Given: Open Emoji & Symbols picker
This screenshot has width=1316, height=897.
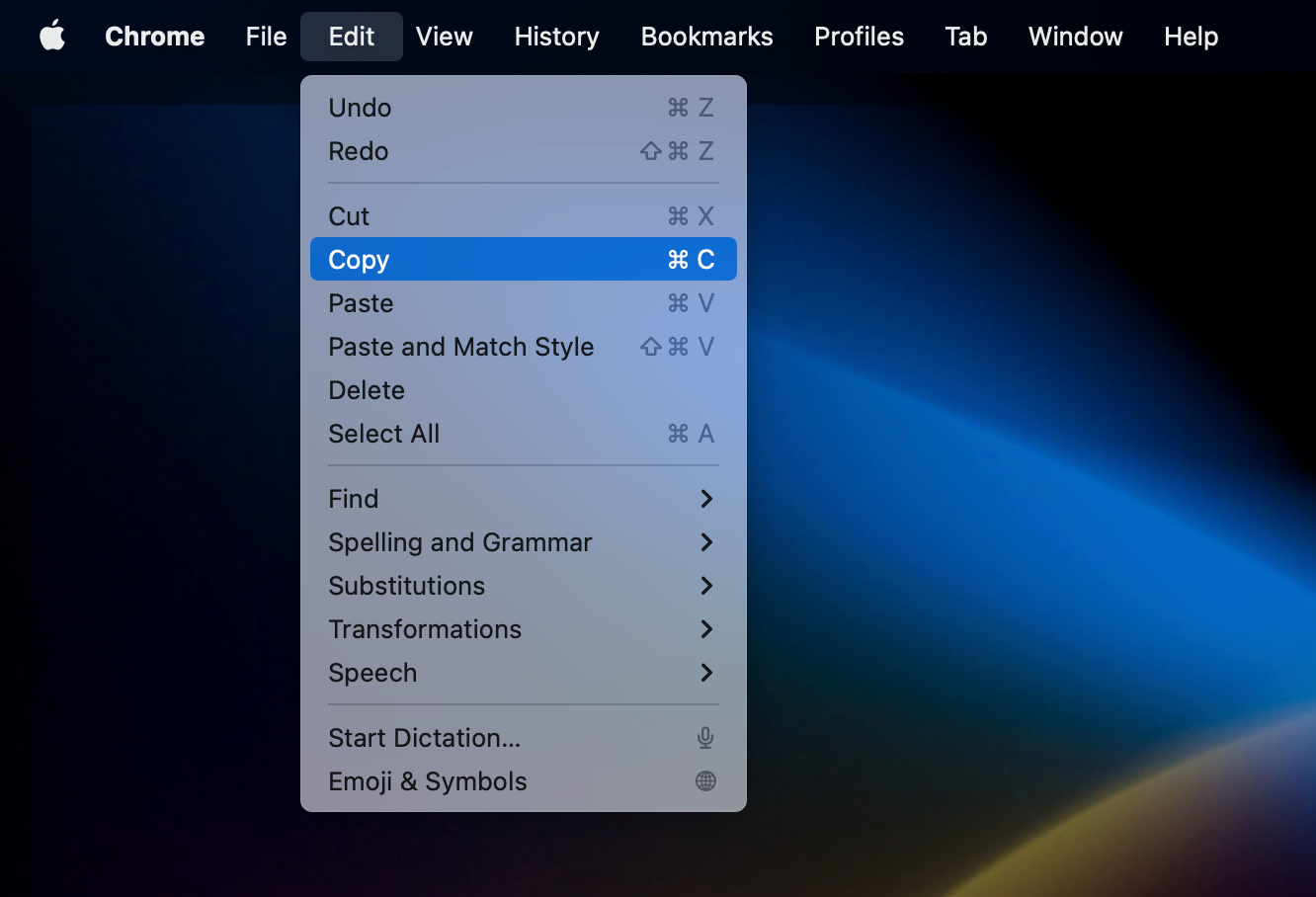Looking at the screenshot, I should click(x=524, y=781).
